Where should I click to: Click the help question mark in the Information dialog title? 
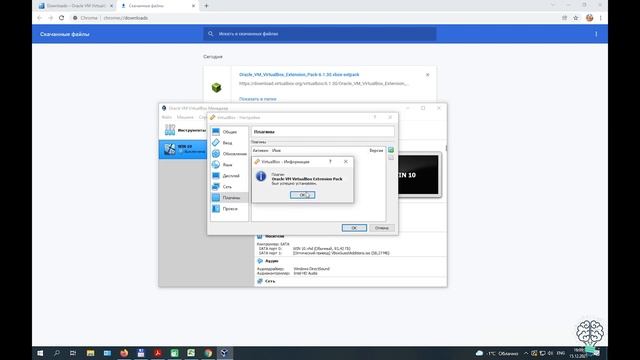coord(330,162)
